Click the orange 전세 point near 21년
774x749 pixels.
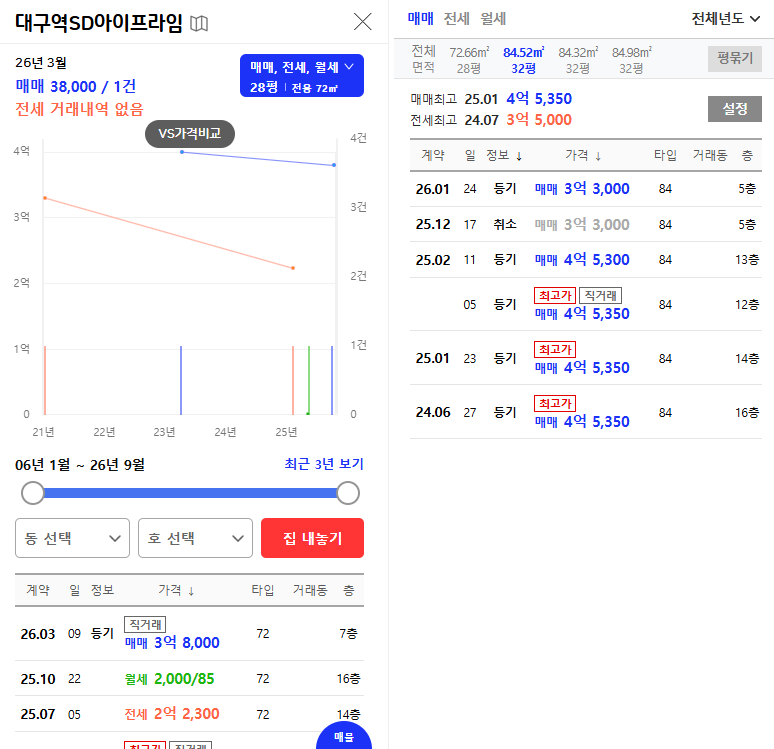(45, 198)
